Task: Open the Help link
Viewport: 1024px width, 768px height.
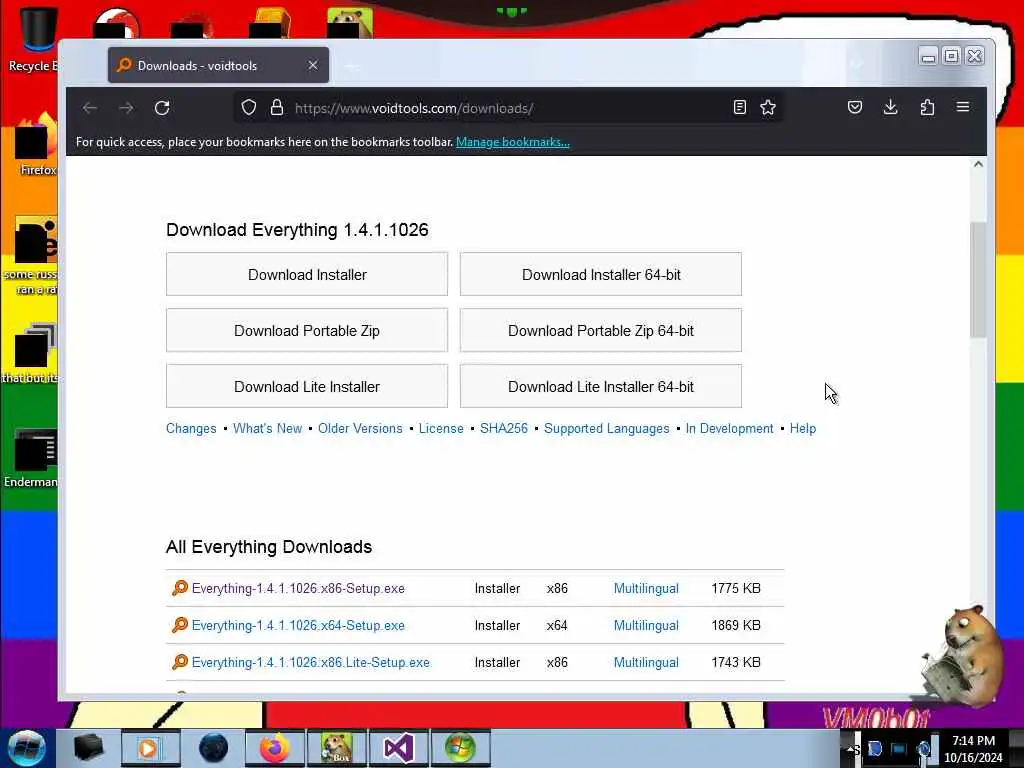Action: [803, 428]
